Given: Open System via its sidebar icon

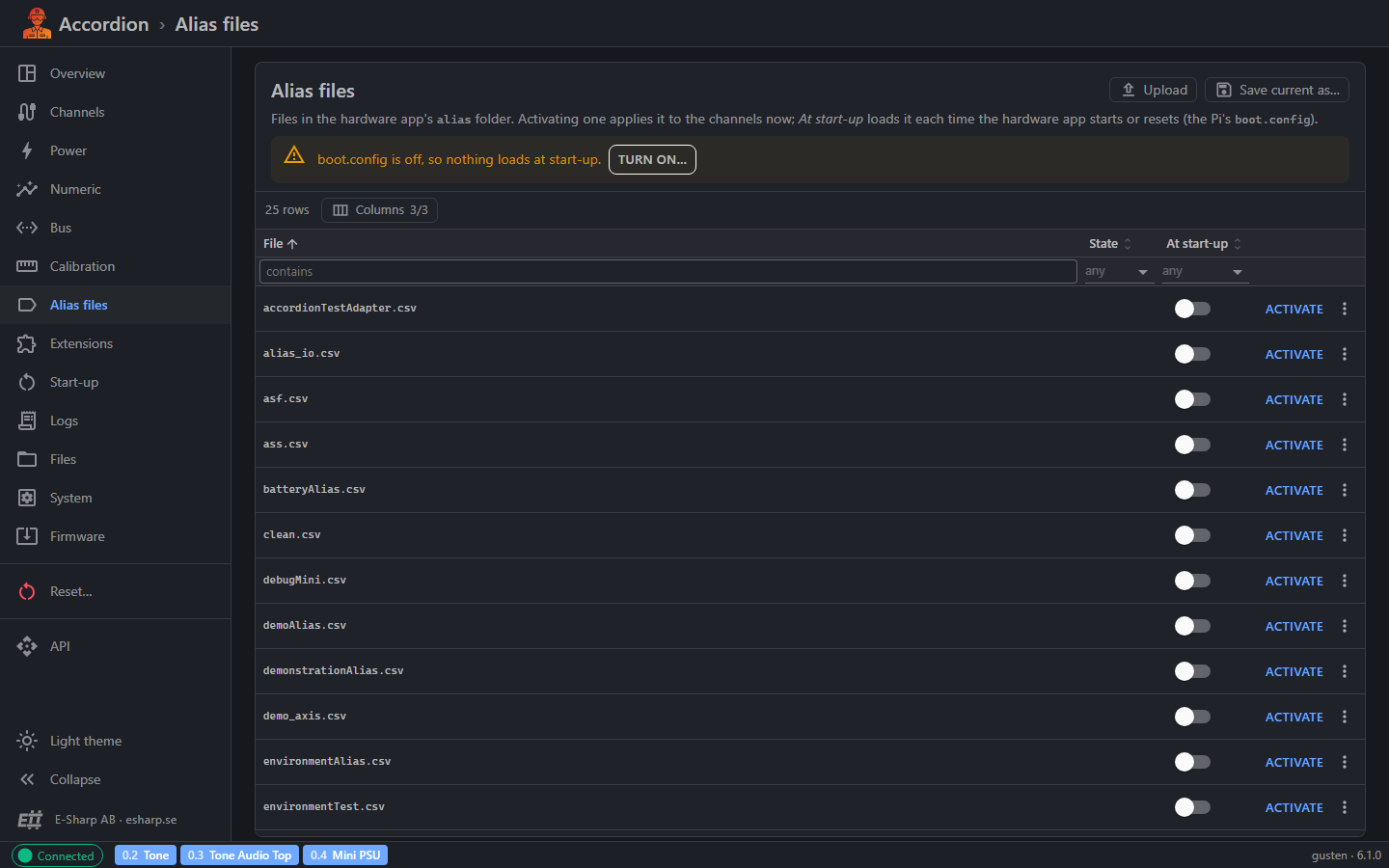Looking at the screenshot, I should click(x=27, y=498).
